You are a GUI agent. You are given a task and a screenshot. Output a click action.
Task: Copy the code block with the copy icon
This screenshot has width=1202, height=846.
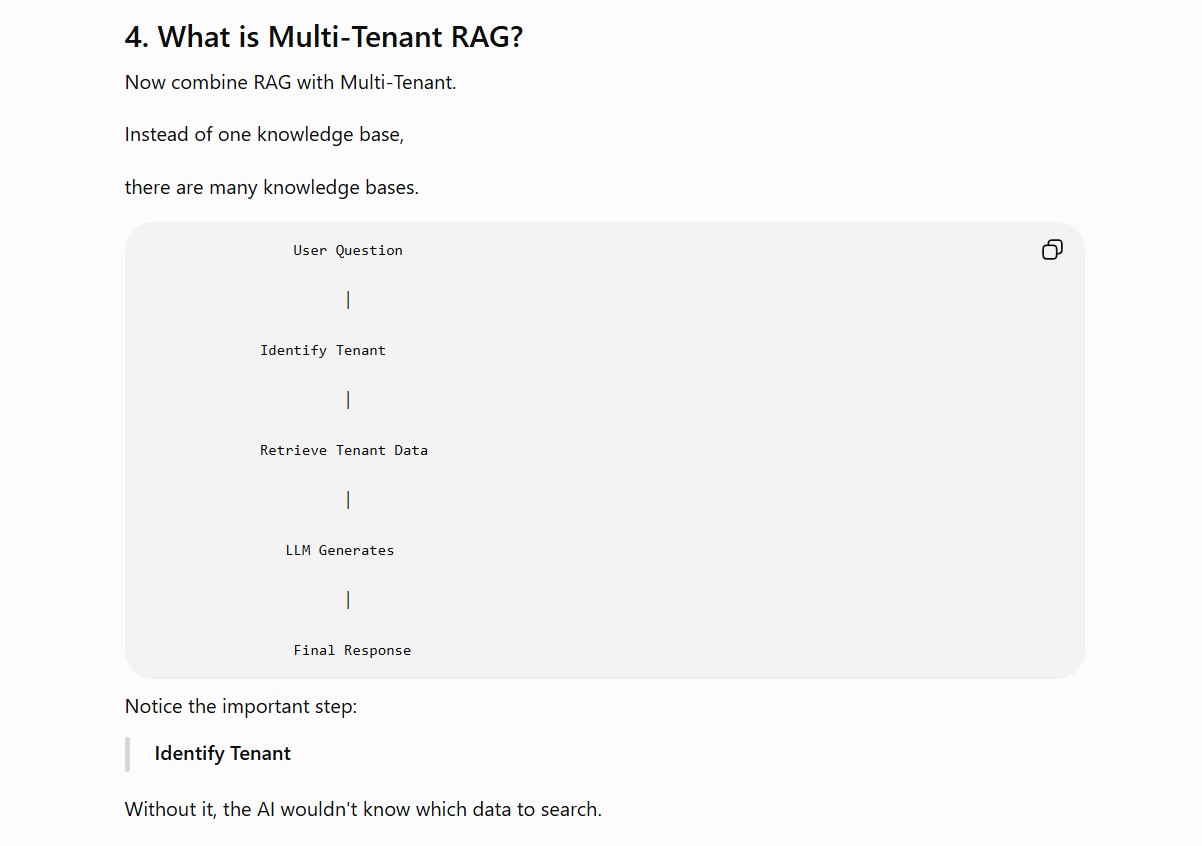tap(1052, 250)
